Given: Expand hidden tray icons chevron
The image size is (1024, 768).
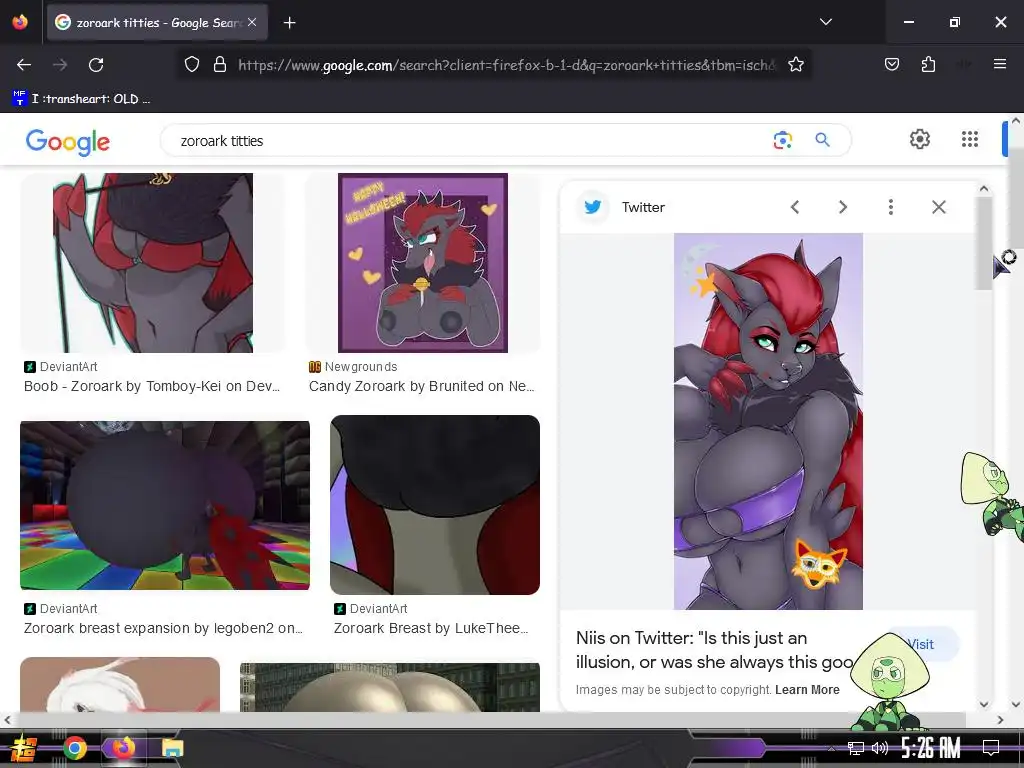Looking at the screenshot, I should (x=831, y=748).
